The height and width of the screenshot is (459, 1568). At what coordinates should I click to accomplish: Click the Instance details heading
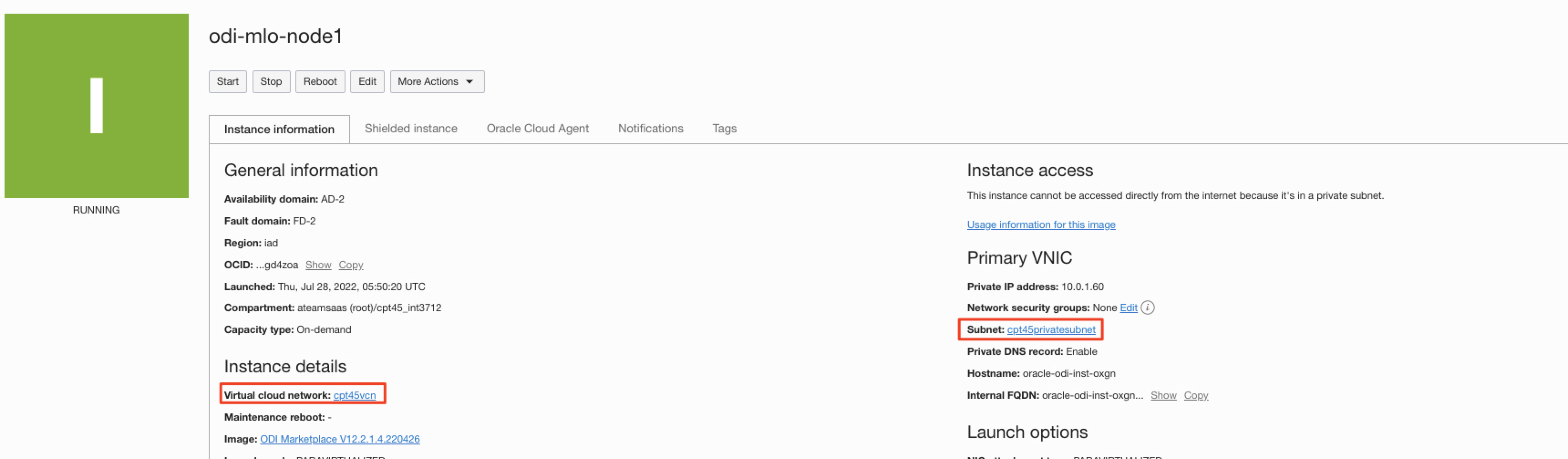[x=285, y=366]
